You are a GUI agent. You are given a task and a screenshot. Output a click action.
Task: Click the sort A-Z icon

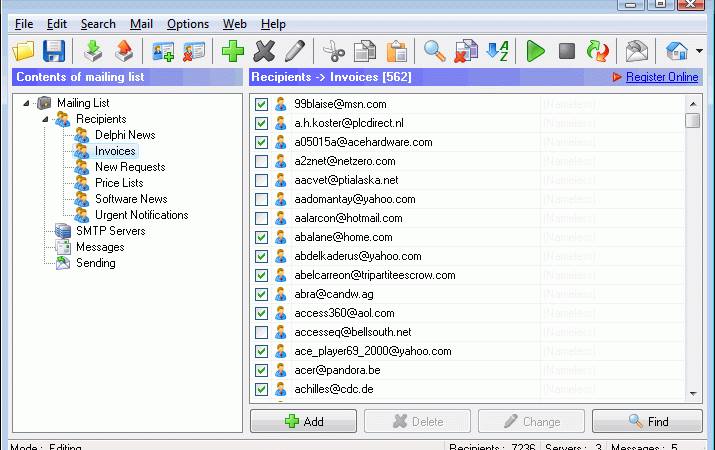497,51
